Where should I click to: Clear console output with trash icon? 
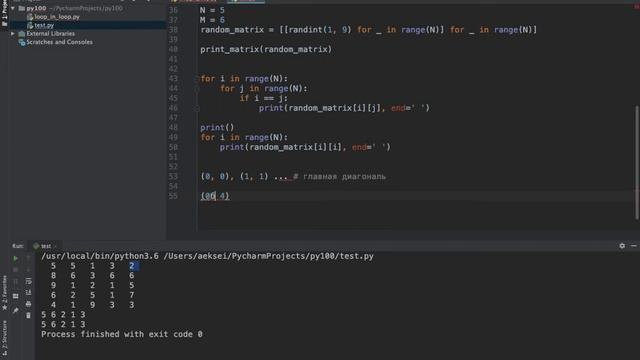click(x=28, y=316)
